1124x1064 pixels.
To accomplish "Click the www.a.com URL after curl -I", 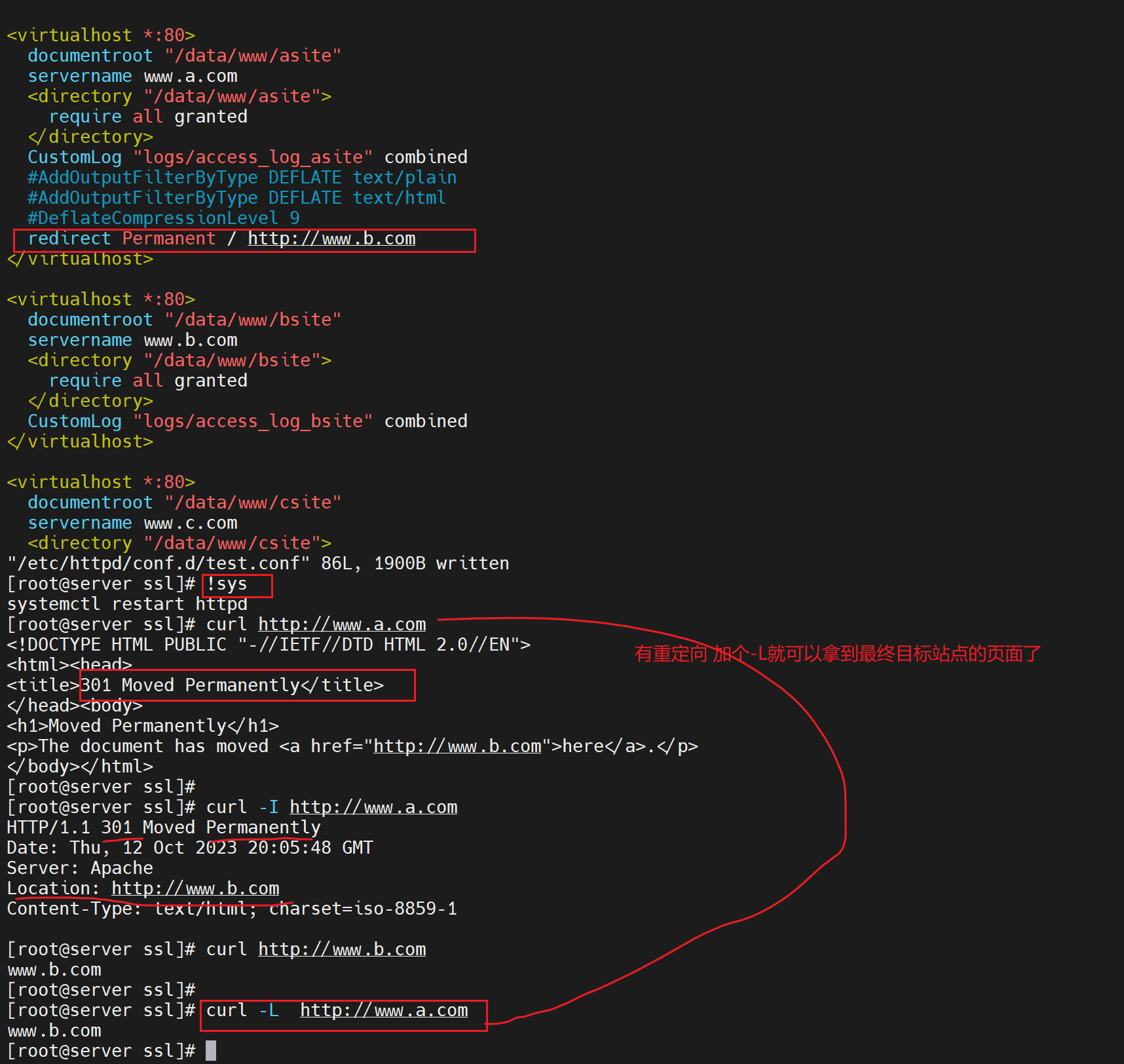I will (373, 807).
